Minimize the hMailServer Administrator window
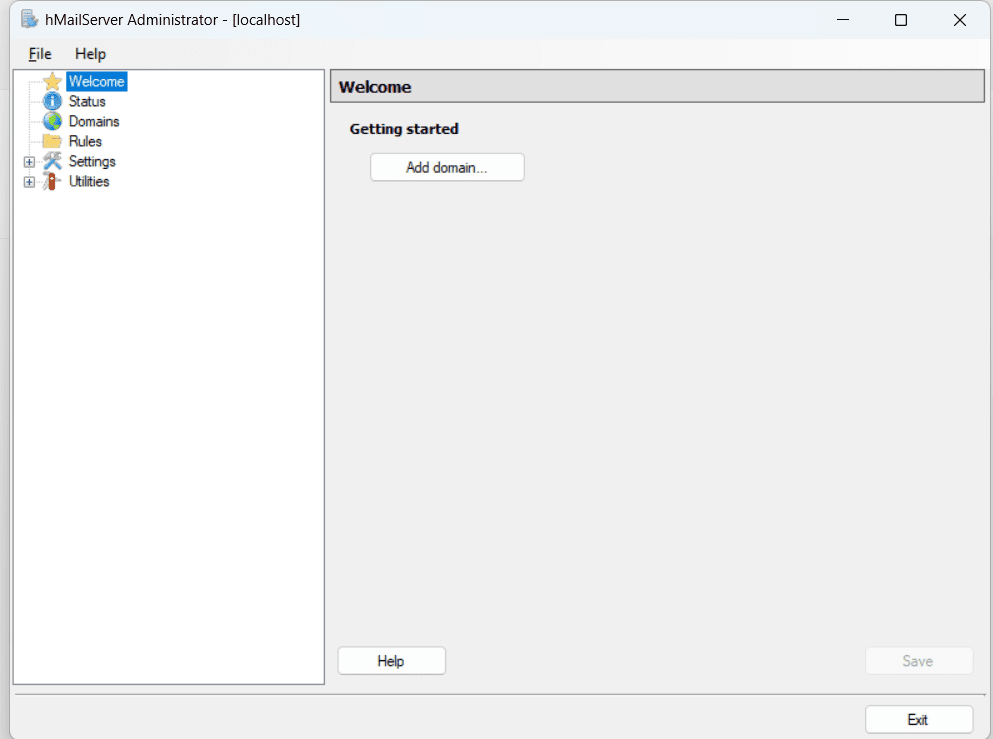 tap(843, 20)
